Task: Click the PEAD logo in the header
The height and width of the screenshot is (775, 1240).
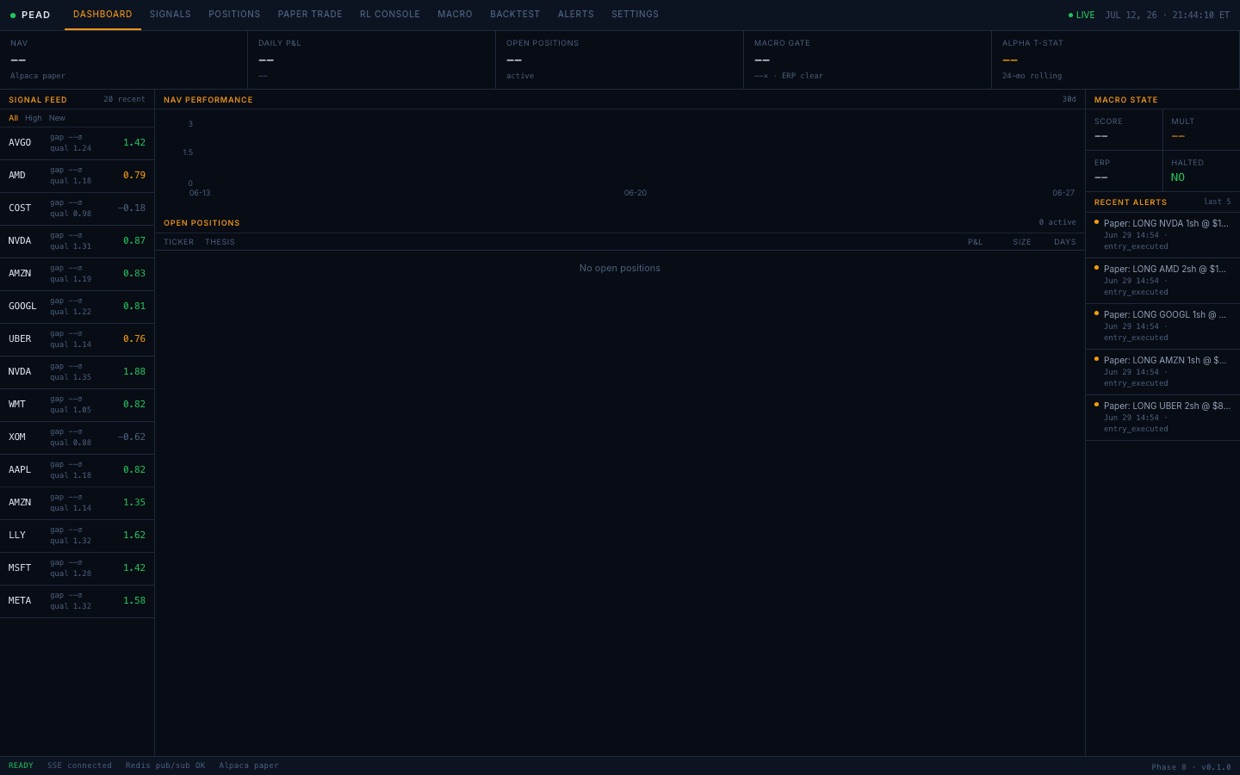Action: (x=30, y=15)
